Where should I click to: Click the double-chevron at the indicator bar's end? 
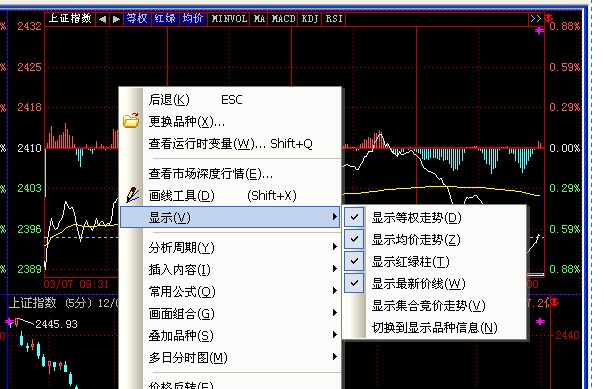coord(535,18)
